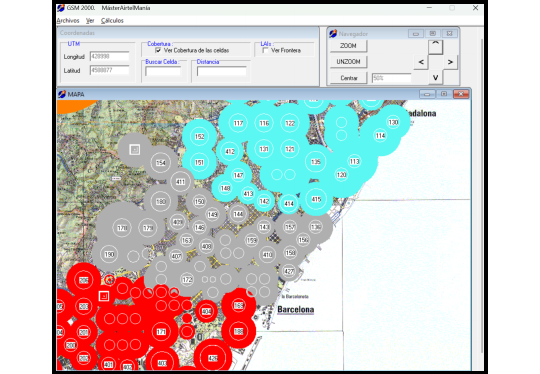Click cell 190 grey marker
The image size is (540, 374).
pyautogui.click(x=109, y=254)
